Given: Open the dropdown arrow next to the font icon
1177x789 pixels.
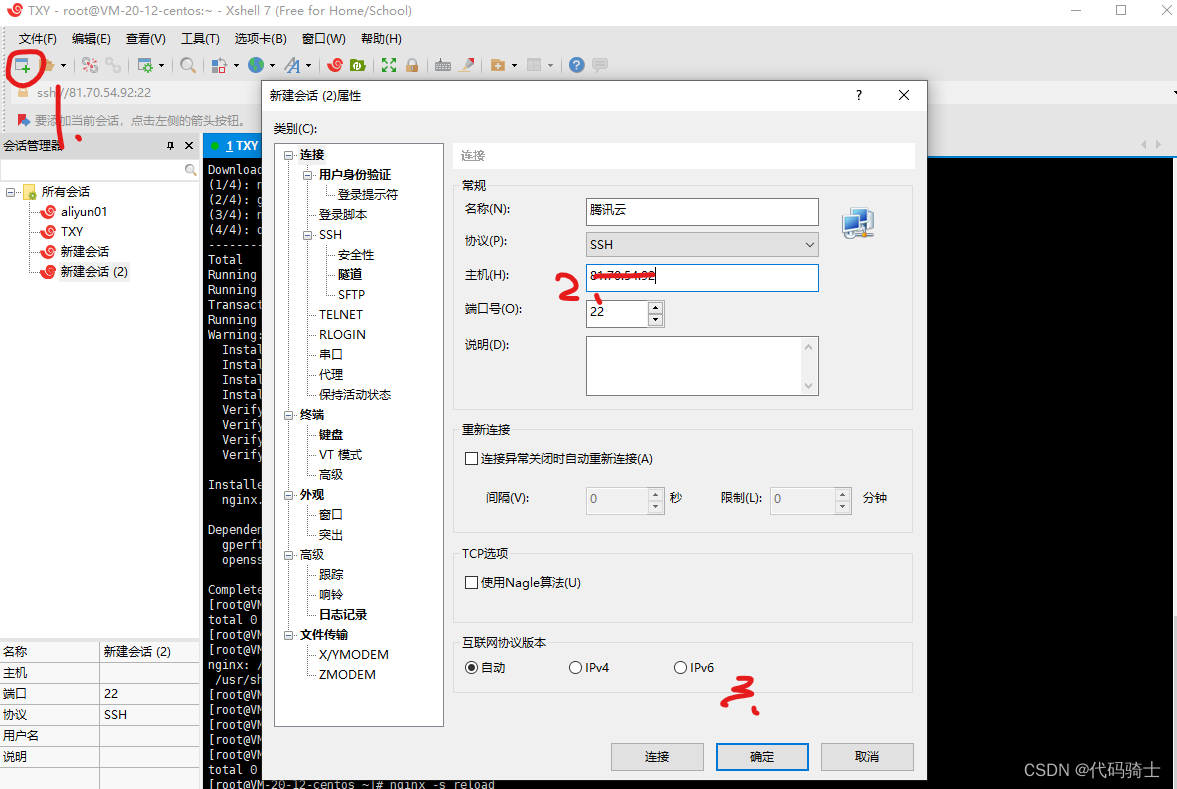Looking at the screenshot, I should point(309,65).
